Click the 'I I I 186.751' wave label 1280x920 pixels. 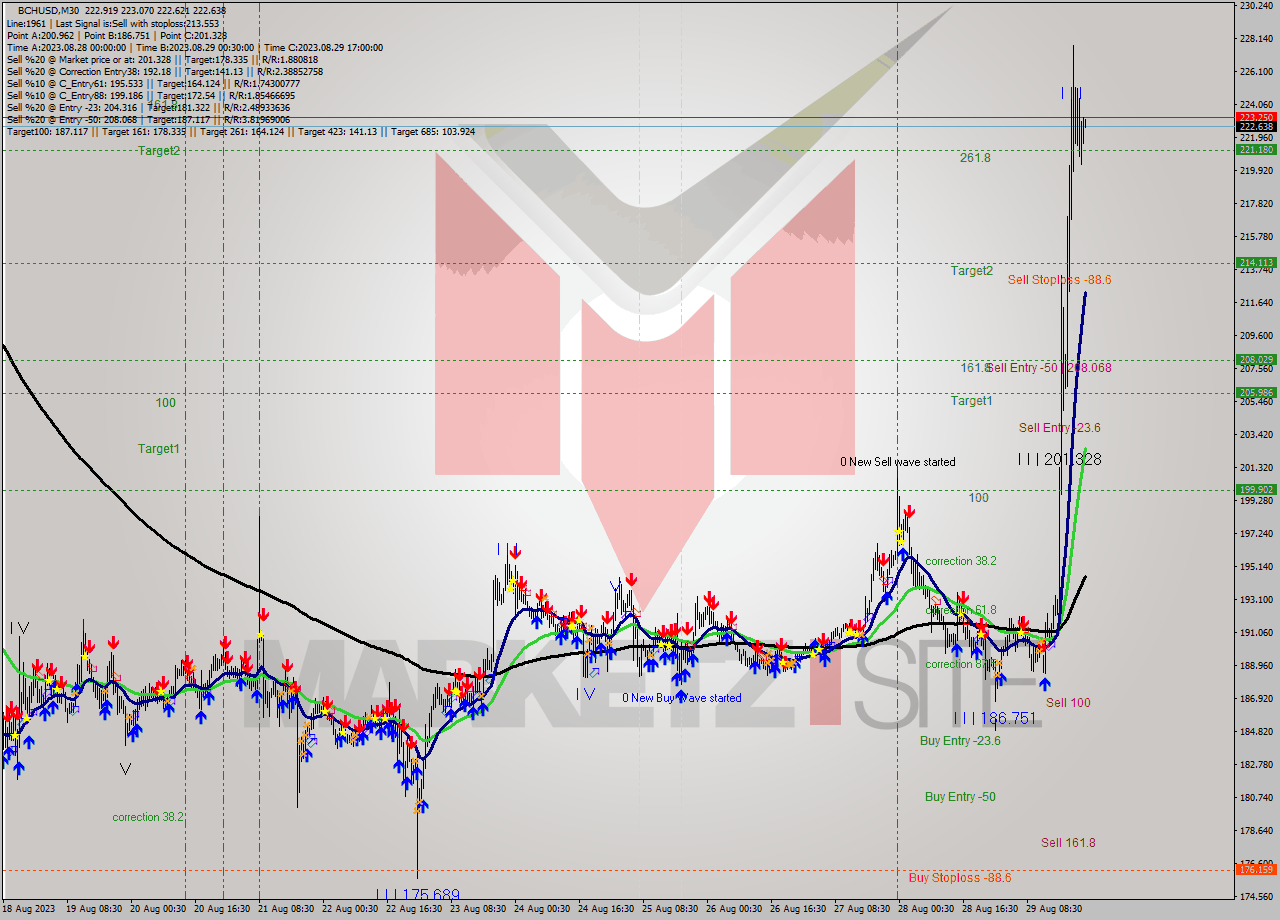[995, 718]
